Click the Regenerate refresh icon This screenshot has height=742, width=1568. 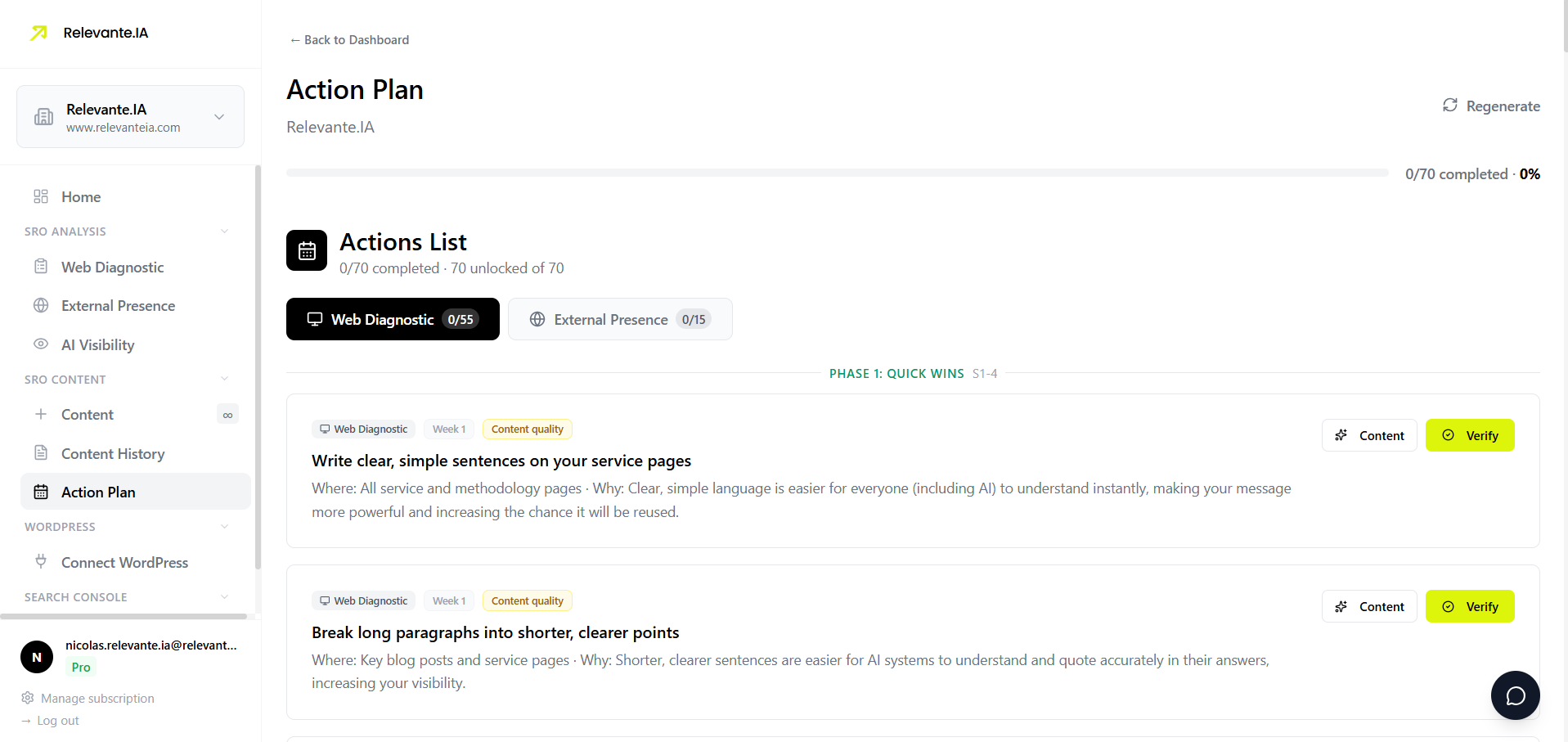(1449, 106)
